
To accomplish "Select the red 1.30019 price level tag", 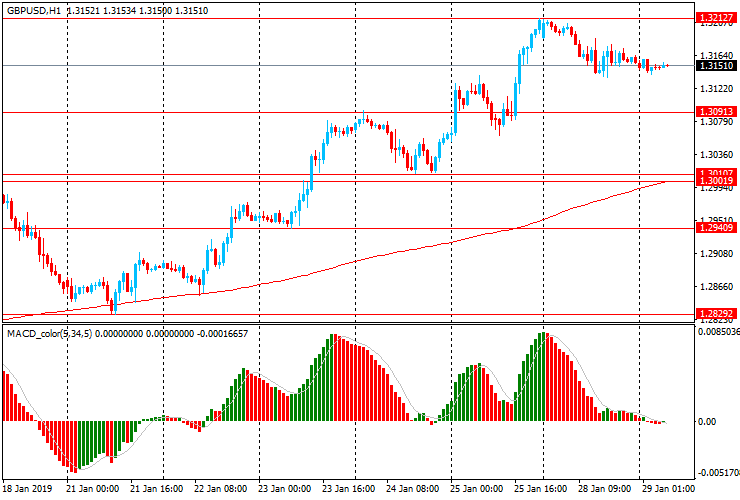I will pos(716,181).
